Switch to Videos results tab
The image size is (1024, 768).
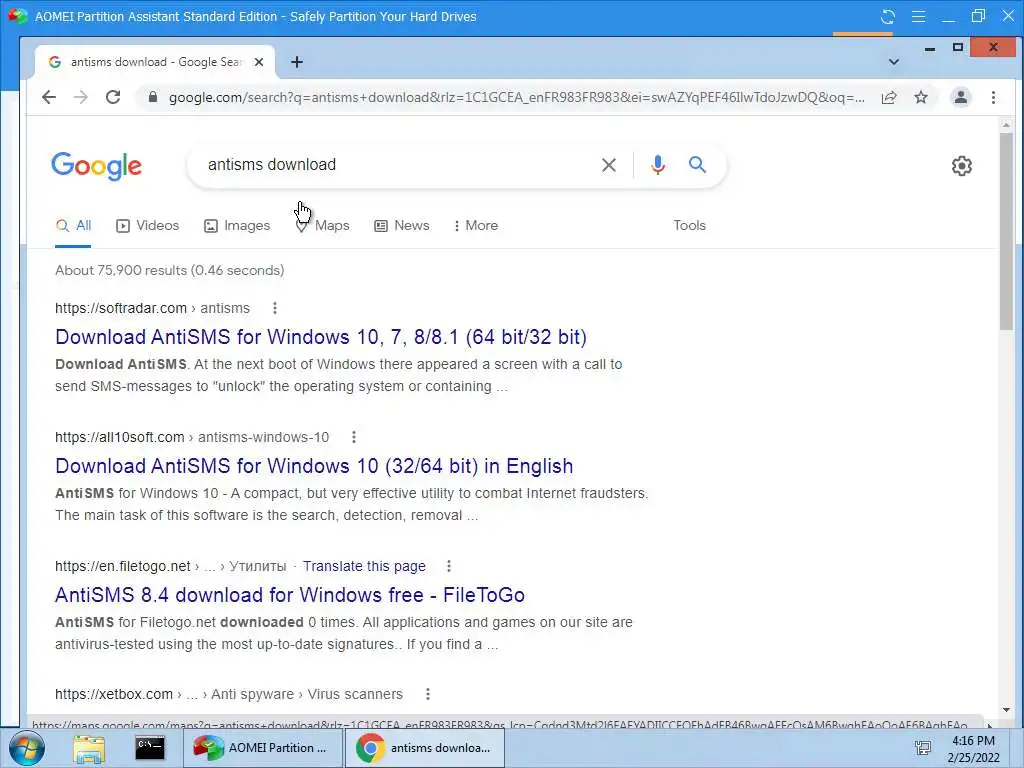147,226
